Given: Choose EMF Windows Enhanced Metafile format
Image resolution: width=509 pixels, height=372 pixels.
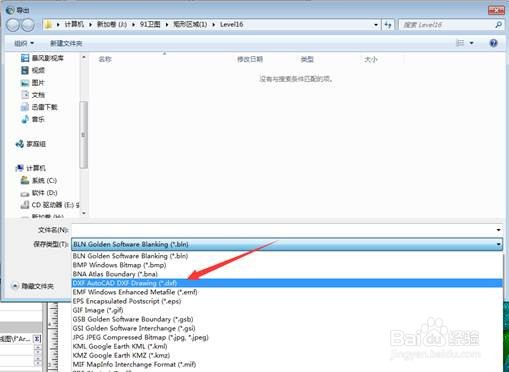Looking at the screenshot, I should [287, 292].
